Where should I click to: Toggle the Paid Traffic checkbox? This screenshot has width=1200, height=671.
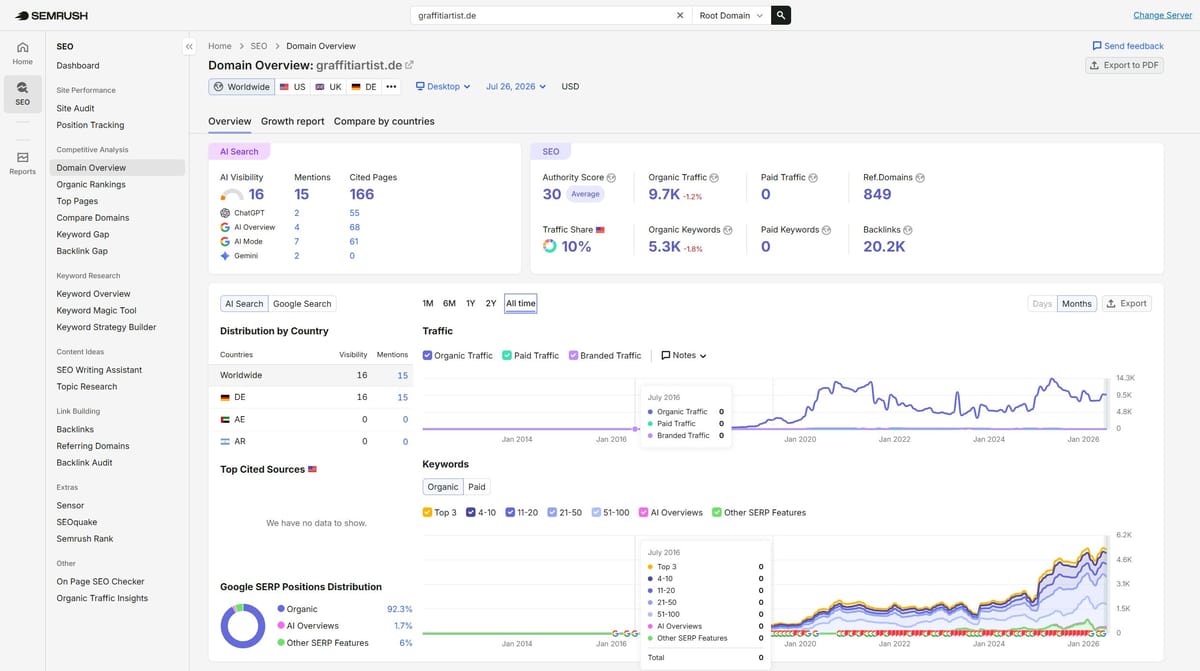[507, 355]
